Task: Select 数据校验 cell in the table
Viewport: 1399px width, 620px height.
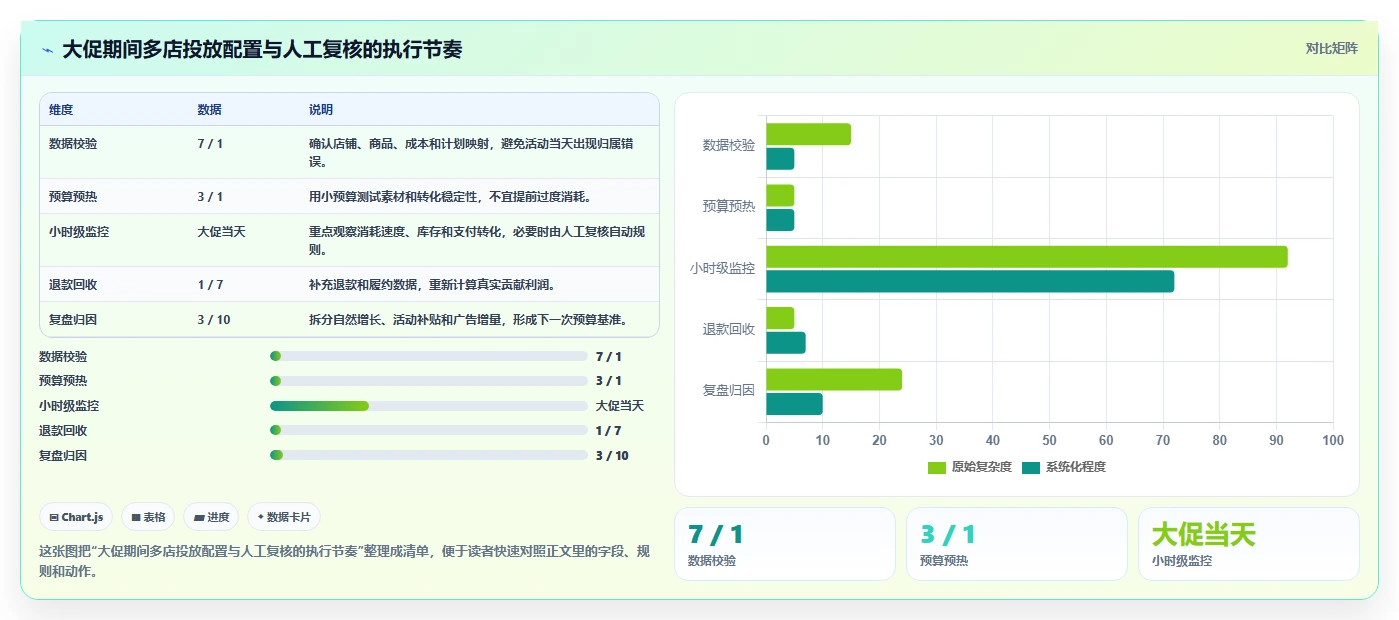Action: (x=73, y=144)
